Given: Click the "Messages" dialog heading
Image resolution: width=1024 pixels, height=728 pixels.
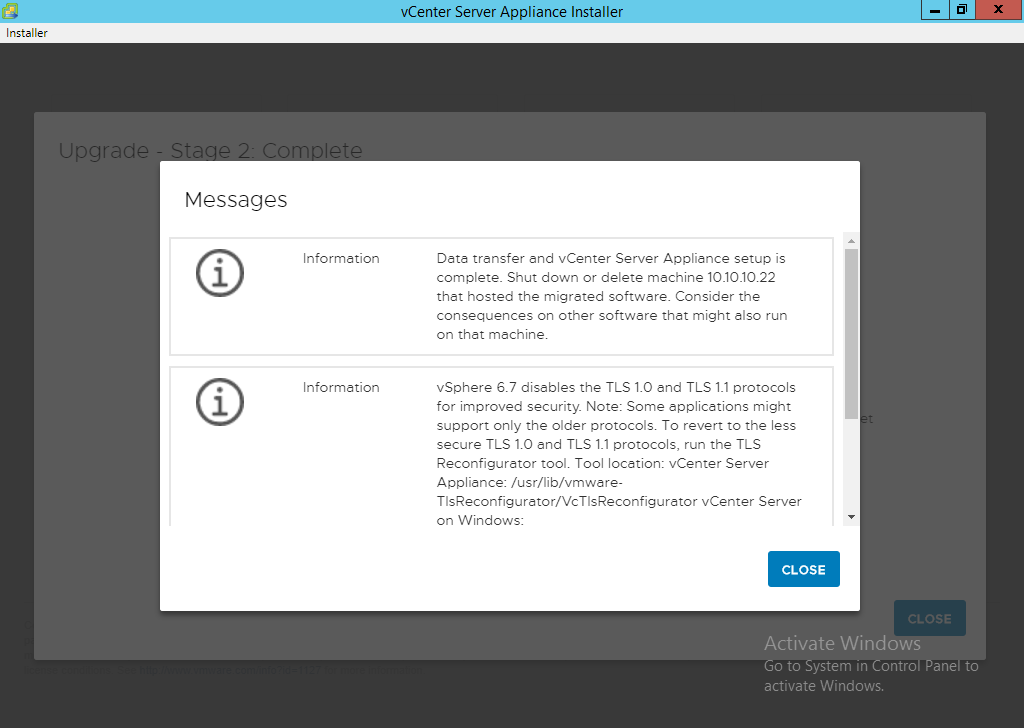Looking at the screenshot, I should tap(236, 200).
